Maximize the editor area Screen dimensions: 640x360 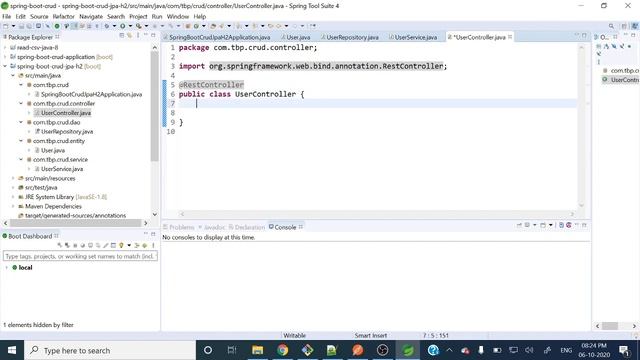coord(584,36)
